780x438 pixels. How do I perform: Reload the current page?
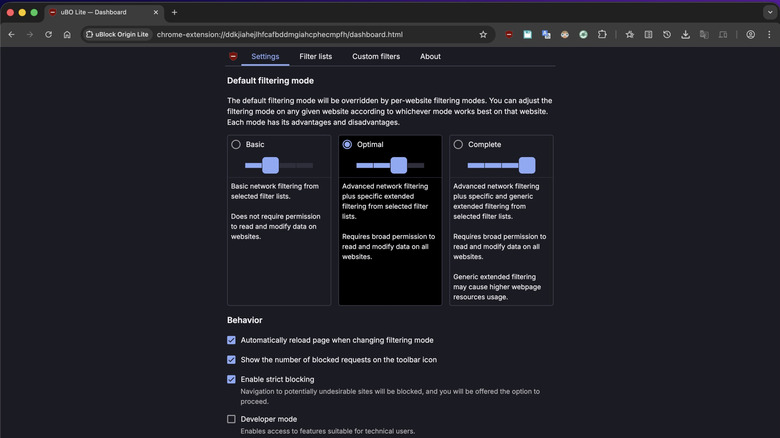pyautogui.click(x=48, y=34)
